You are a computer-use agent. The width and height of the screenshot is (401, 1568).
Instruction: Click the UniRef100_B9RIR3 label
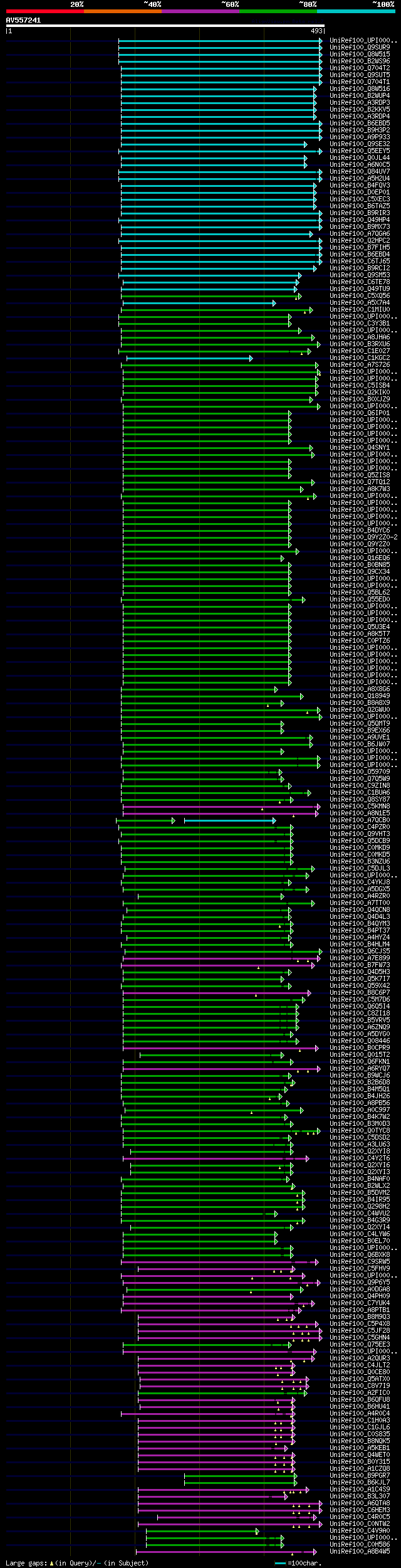tap(360, 213)
